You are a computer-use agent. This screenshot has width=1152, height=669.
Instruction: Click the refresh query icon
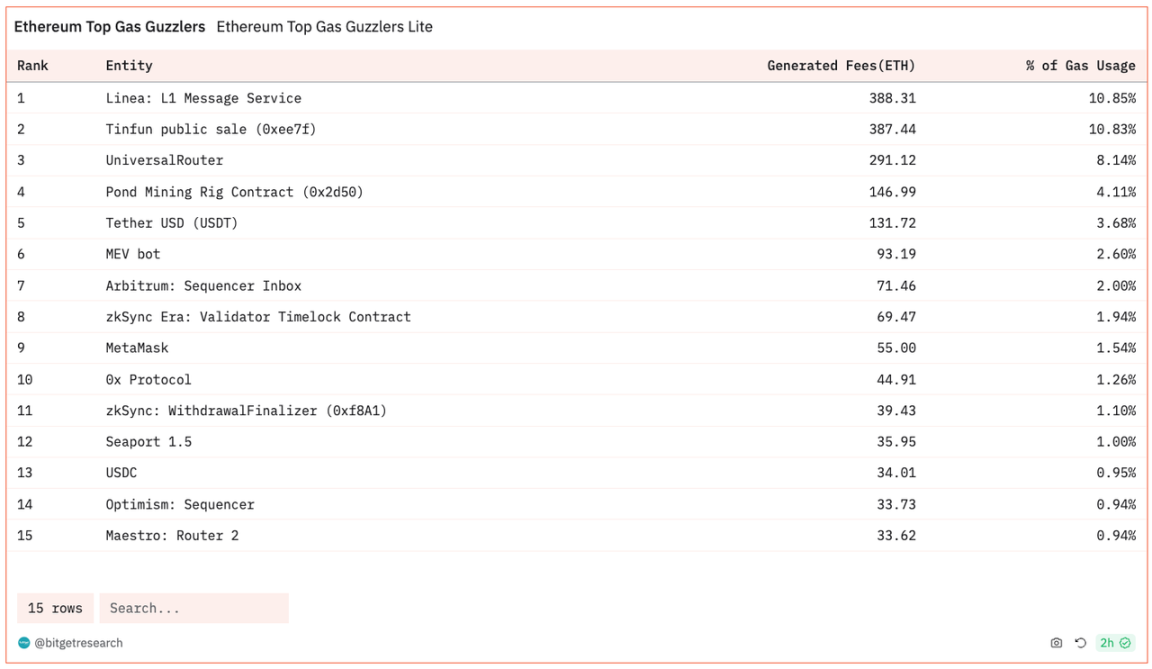point(1080,643)
